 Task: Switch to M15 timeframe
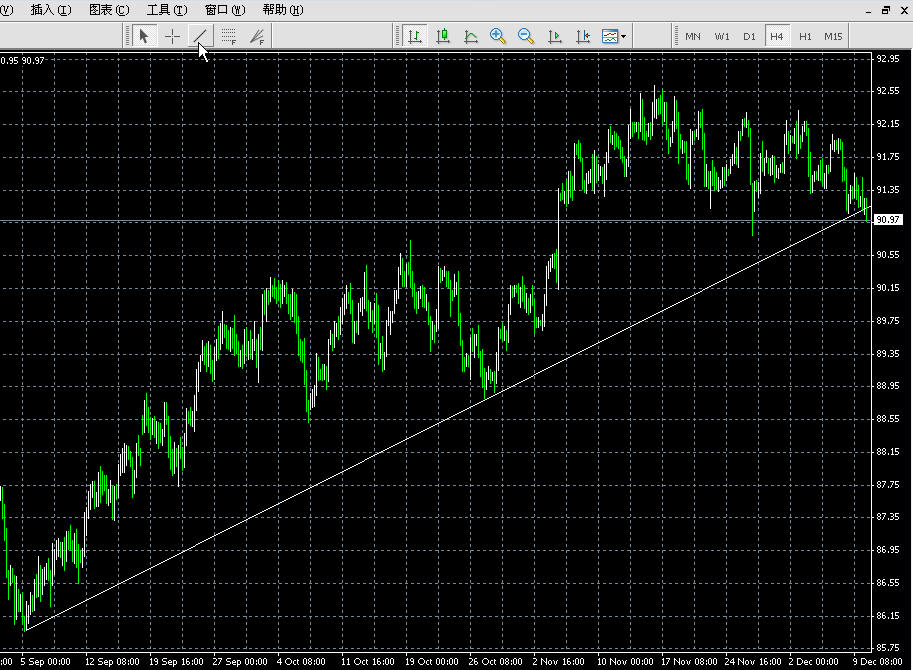click(833, 36)
